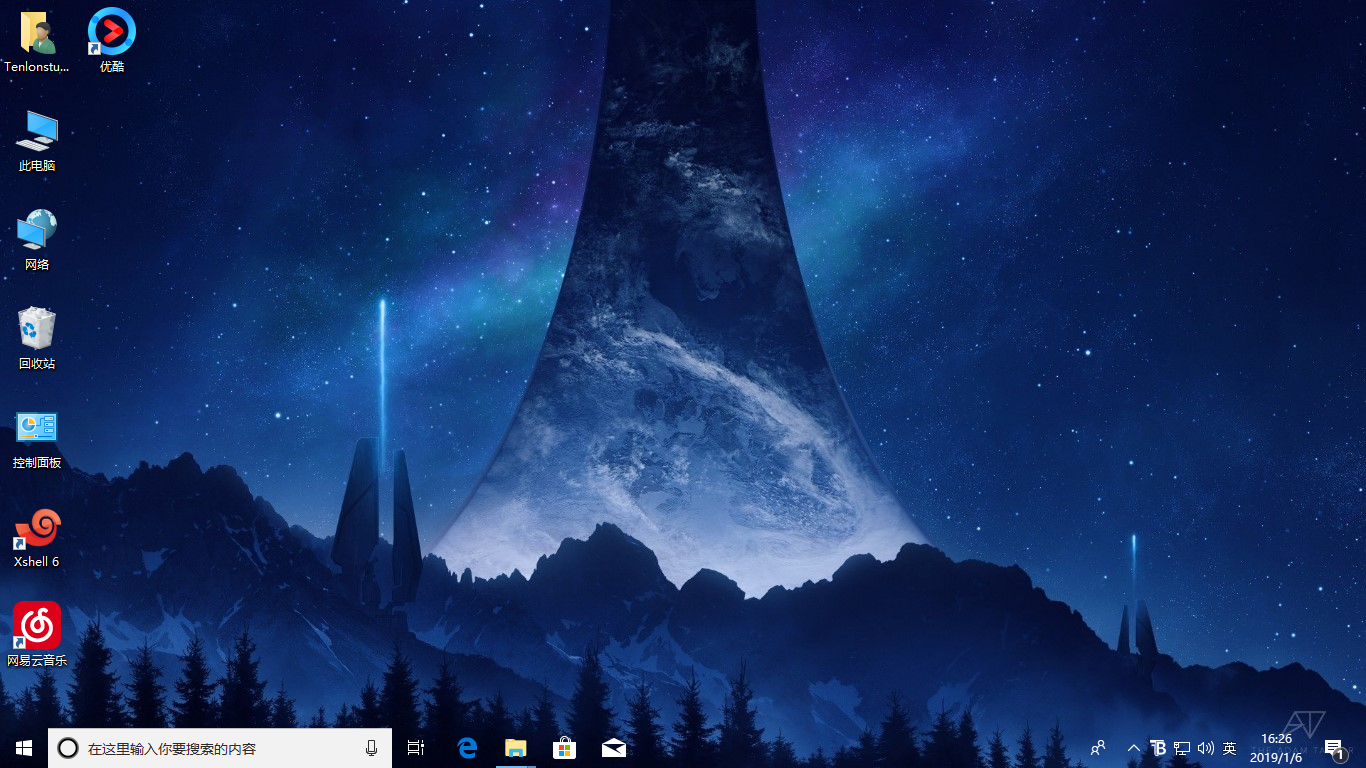Open the People icon in the taskbar
Viewport: 1366px width, 768px height.
[x=1098, y=748]
